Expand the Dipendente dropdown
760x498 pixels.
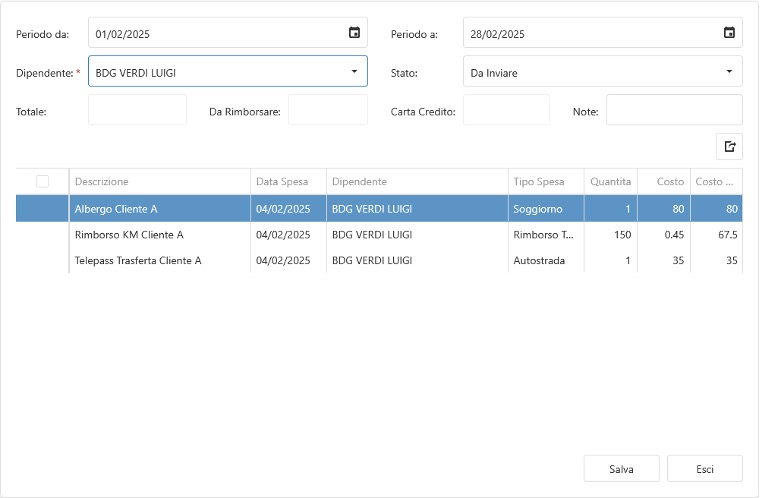[354, 72]
